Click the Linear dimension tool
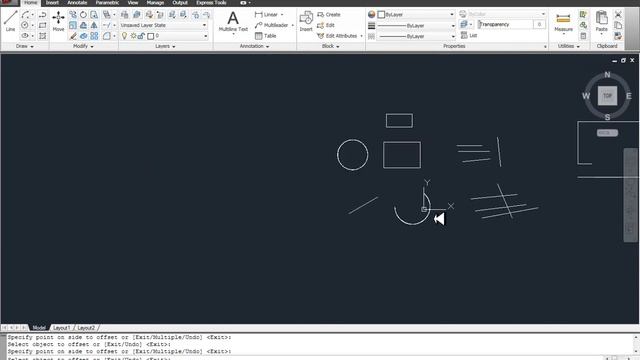Screen dimensions: 640x360 267,14
